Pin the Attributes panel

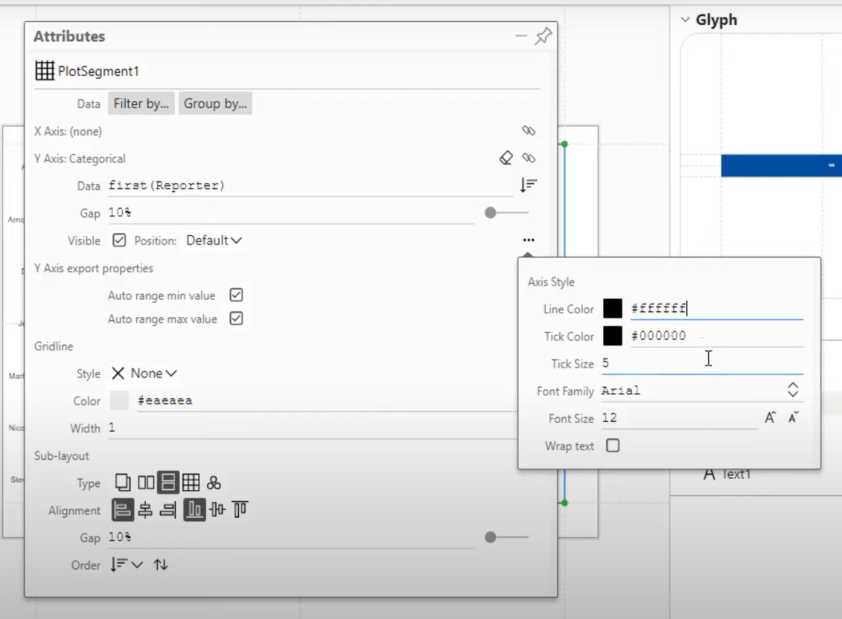[543, 36]
